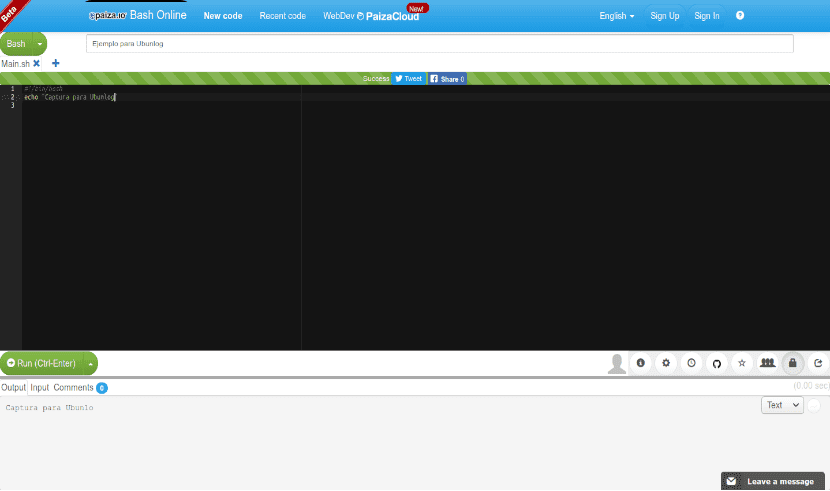Open the English language dropdown
The width and height of the screenshot is (830, 491).
(617, 16)
